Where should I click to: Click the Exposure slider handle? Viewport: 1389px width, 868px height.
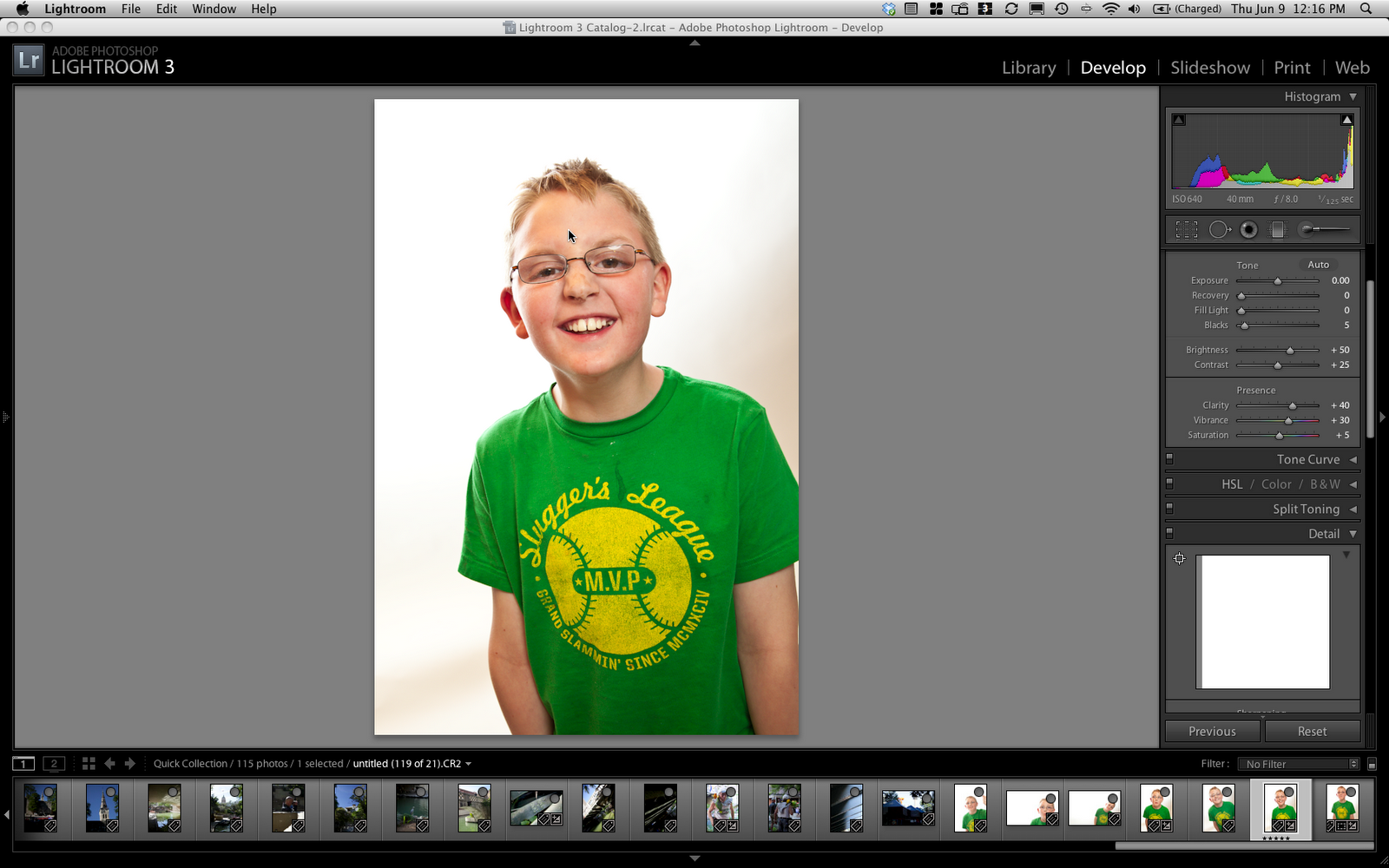coord(1277,281)
